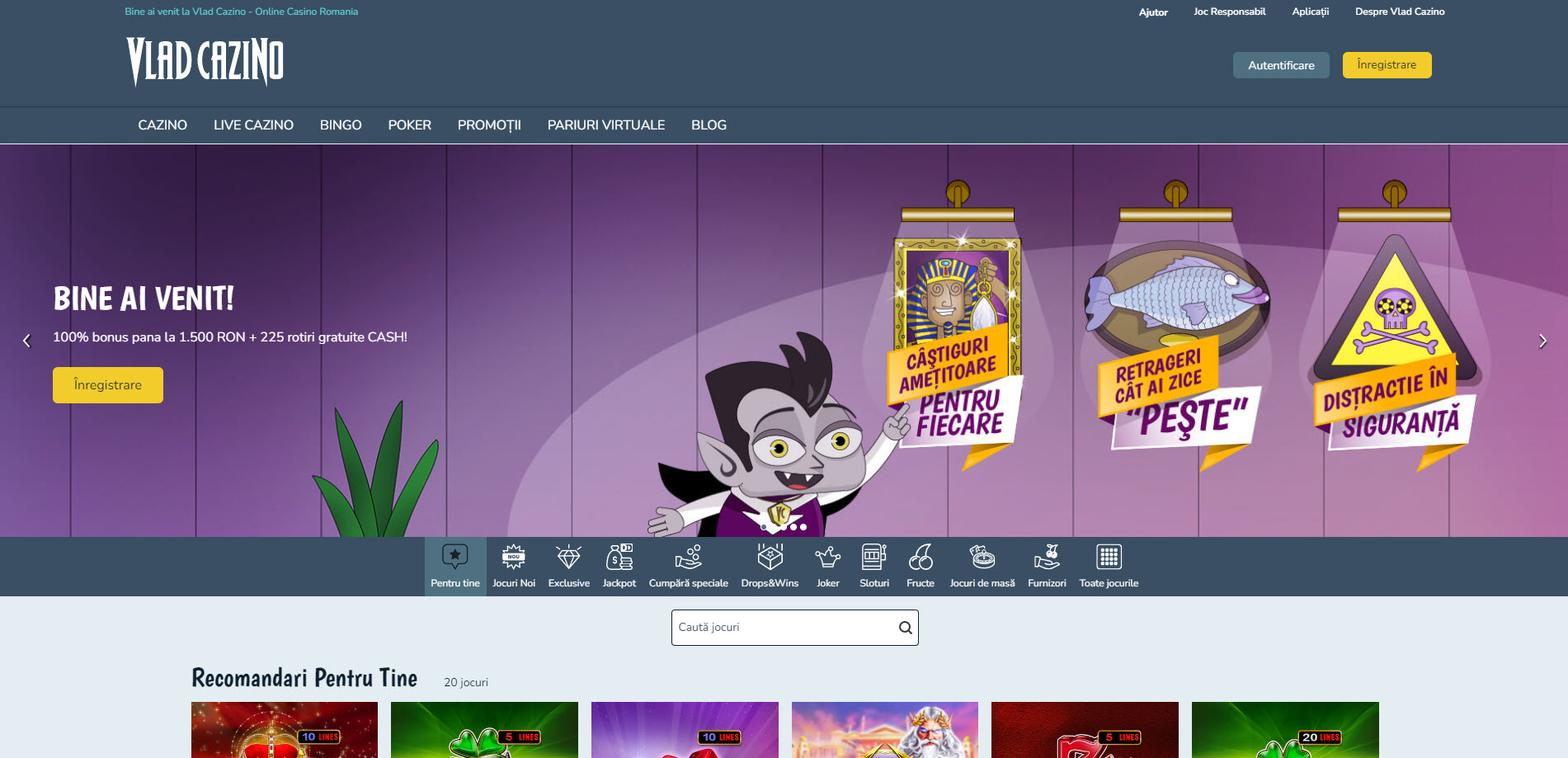Image resolution: width=1568 pixels, height=758 pixels.
Task: Click the header Înregistrare button
Action: (1387, 65)
